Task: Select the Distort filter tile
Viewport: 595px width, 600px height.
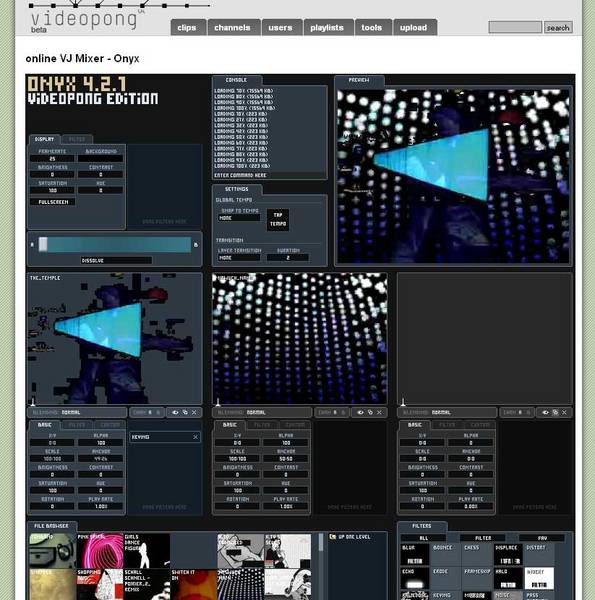Action: [x=539, y=554]
